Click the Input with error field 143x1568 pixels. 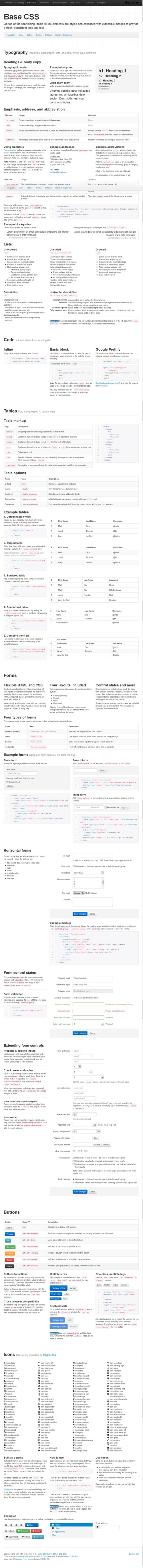(89, 1010)
